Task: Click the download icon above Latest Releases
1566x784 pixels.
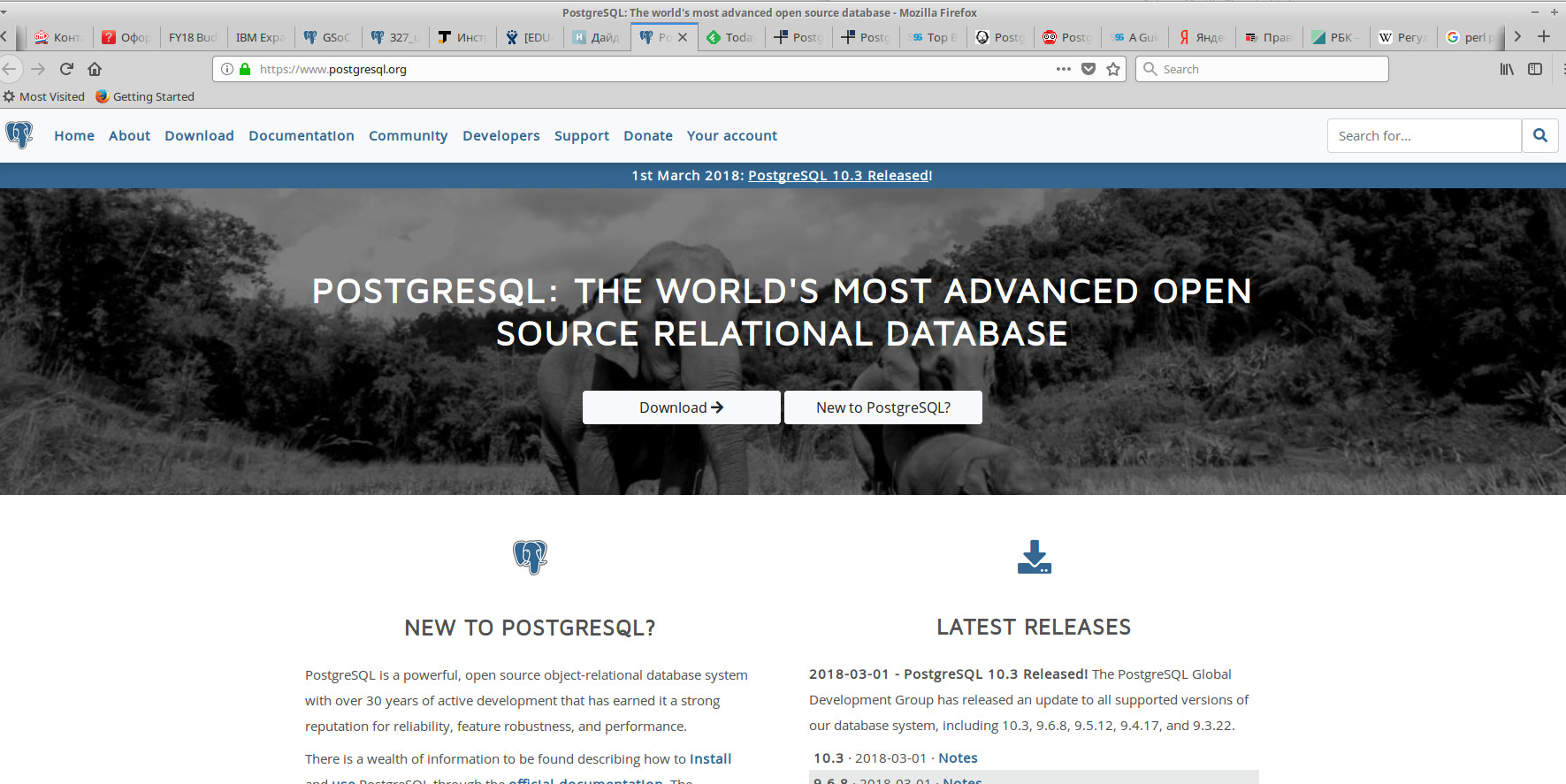Action: click(1034, 557)
